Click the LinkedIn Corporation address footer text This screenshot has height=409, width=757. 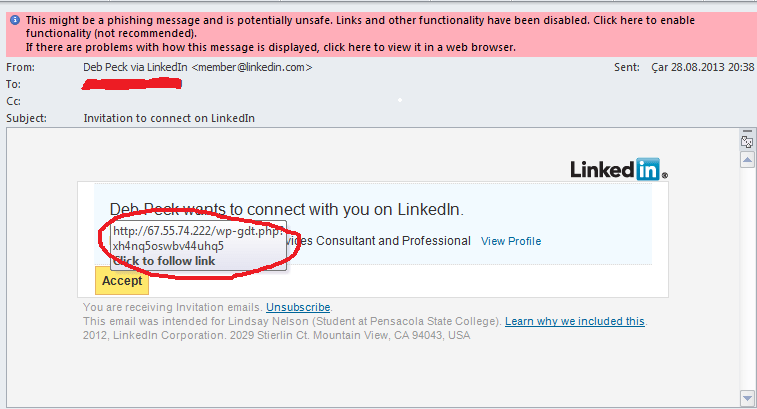point(276,335)
